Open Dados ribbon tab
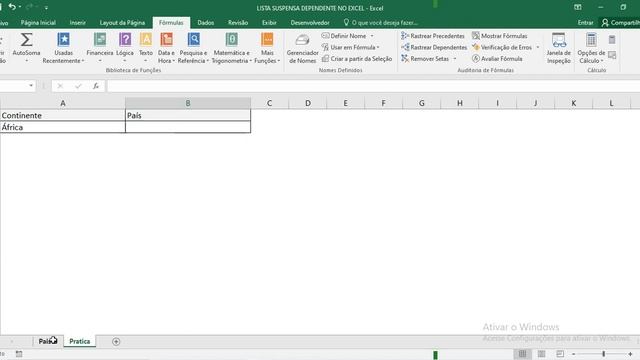The height and width of the screenshot is (360, 640). click(x=206, y=23)
